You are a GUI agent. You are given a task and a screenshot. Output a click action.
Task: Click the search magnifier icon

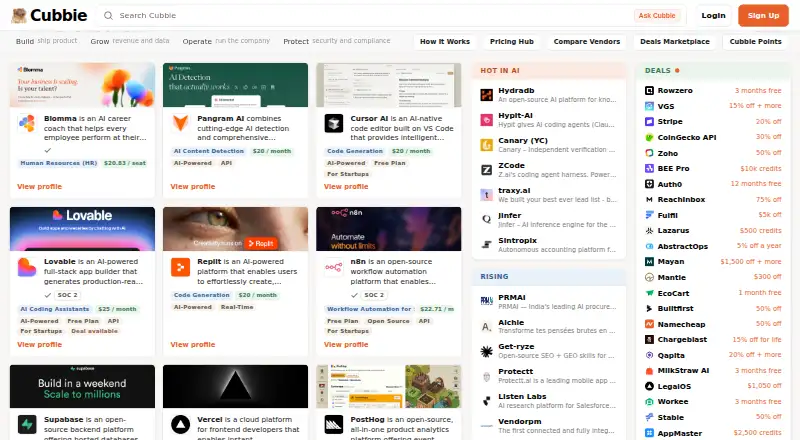pos(108,16)
